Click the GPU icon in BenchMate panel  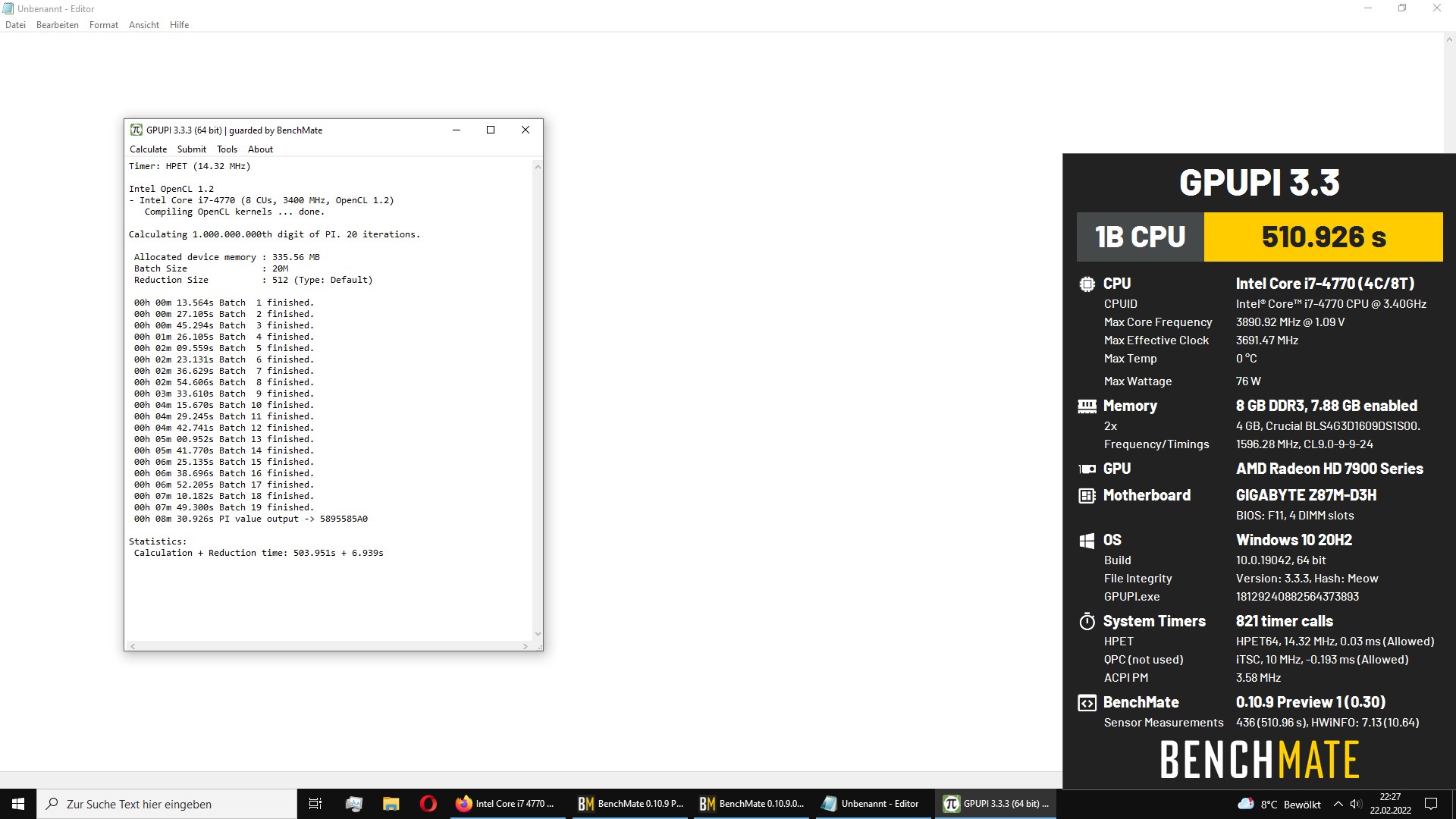pos(1087,469)
